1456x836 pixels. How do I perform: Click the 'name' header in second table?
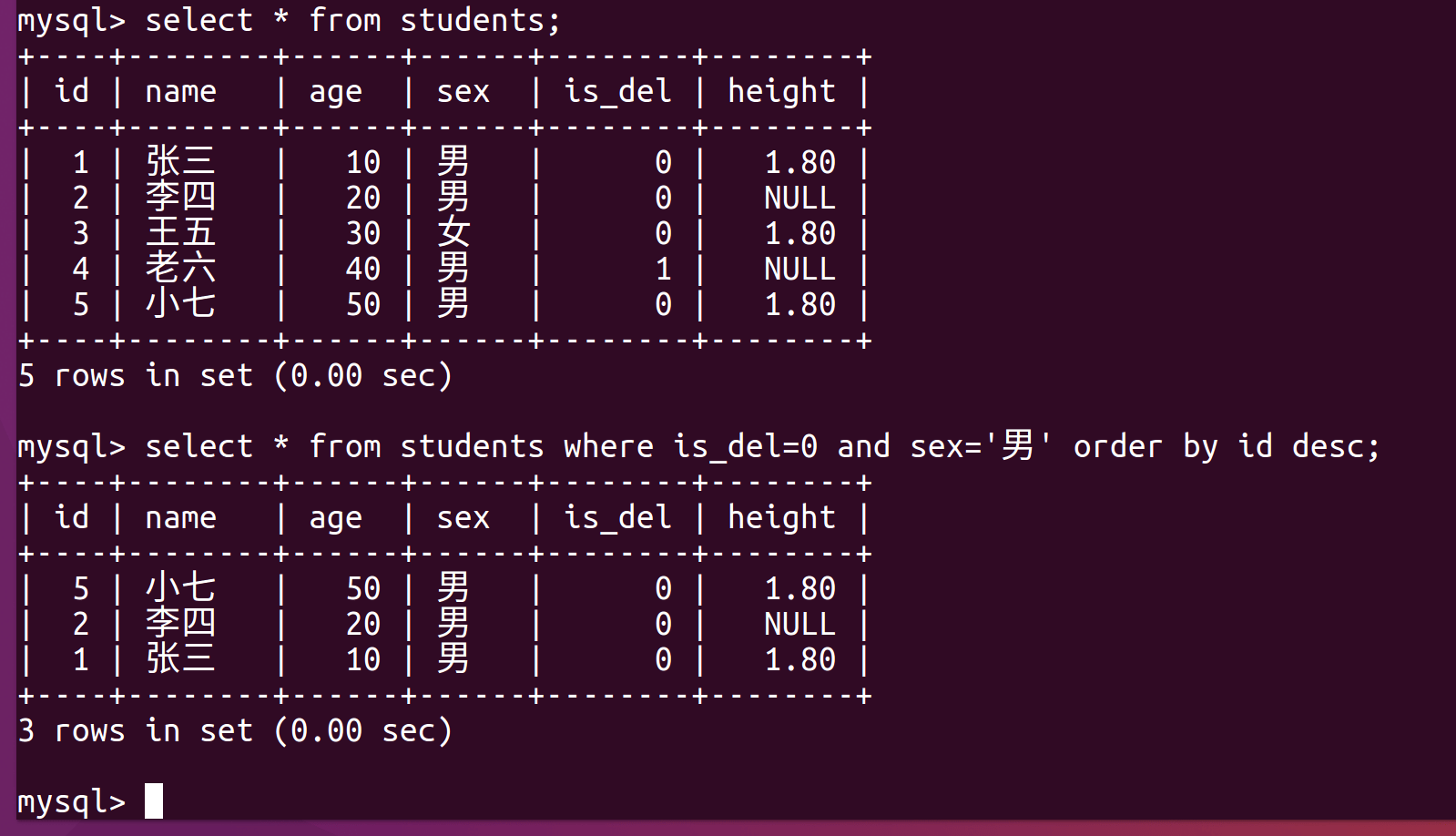[x=181, y=517]
